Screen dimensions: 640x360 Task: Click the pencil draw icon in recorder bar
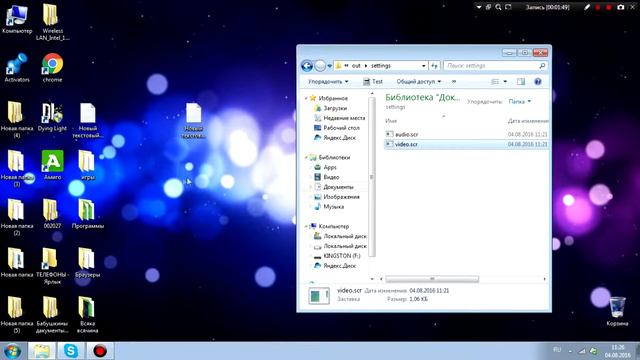coord(587,7)
